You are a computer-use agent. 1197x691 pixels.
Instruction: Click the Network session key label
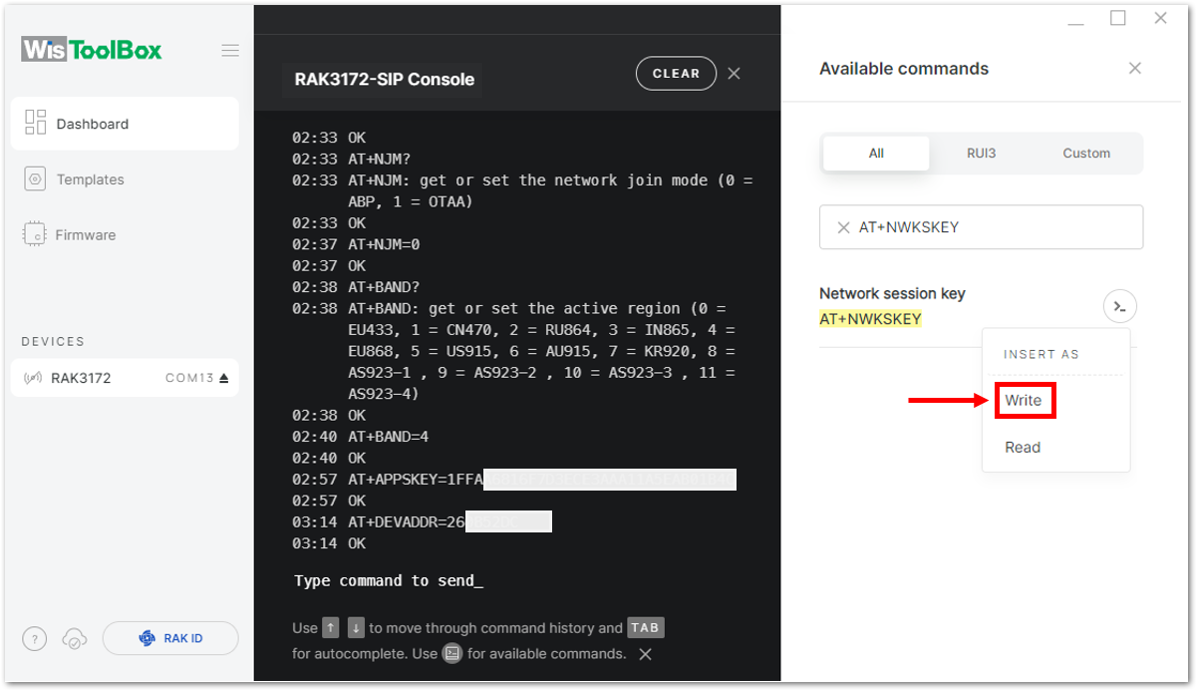pyautogui.click(x=892, y=293)
